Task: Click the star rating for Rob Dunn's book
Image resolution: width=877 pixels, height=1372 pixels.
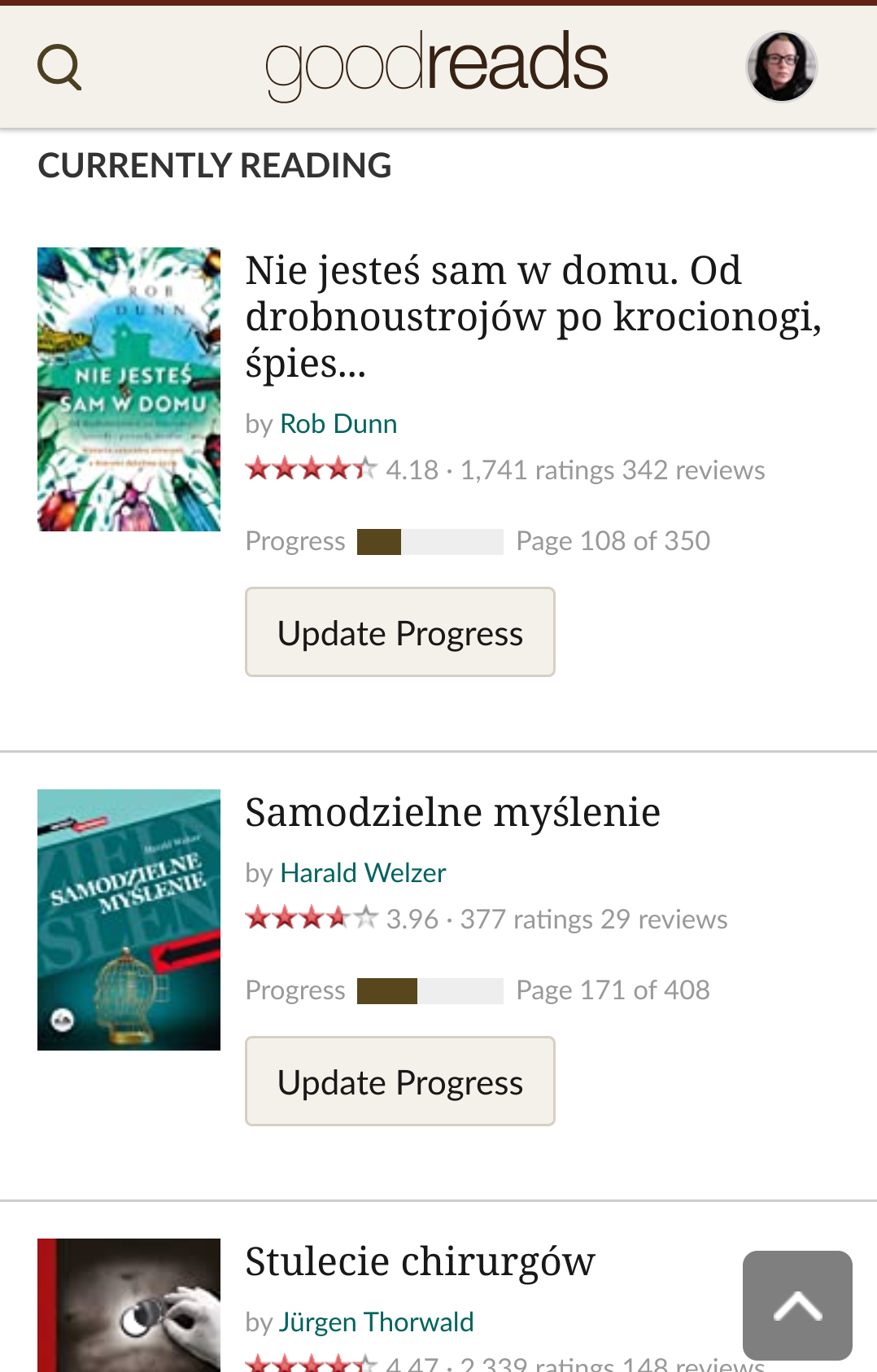Action: click(312, 469)
